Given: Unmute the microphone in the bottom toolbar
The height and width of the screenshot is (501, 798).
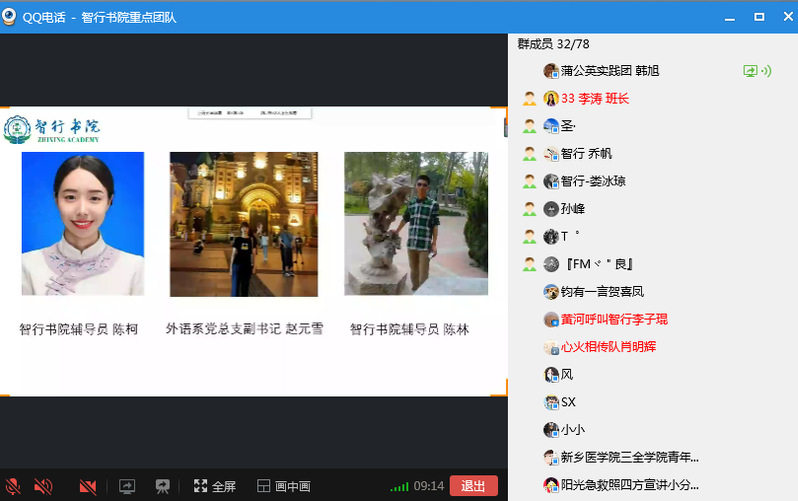Looking at the screenshot, I should point(13,486).
